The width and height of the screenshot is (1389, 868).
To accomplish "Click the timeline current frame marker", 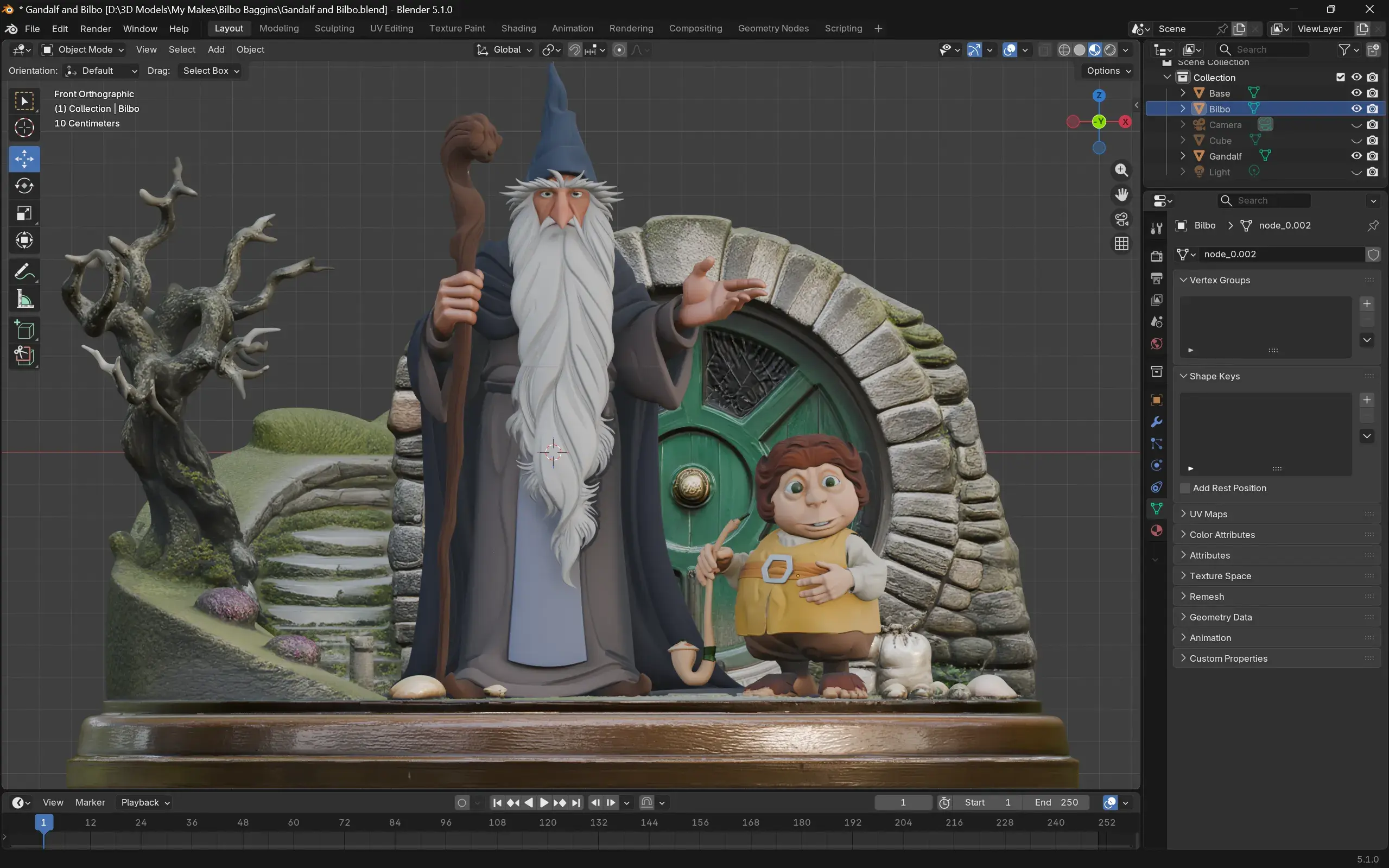I will coord(43,822).
